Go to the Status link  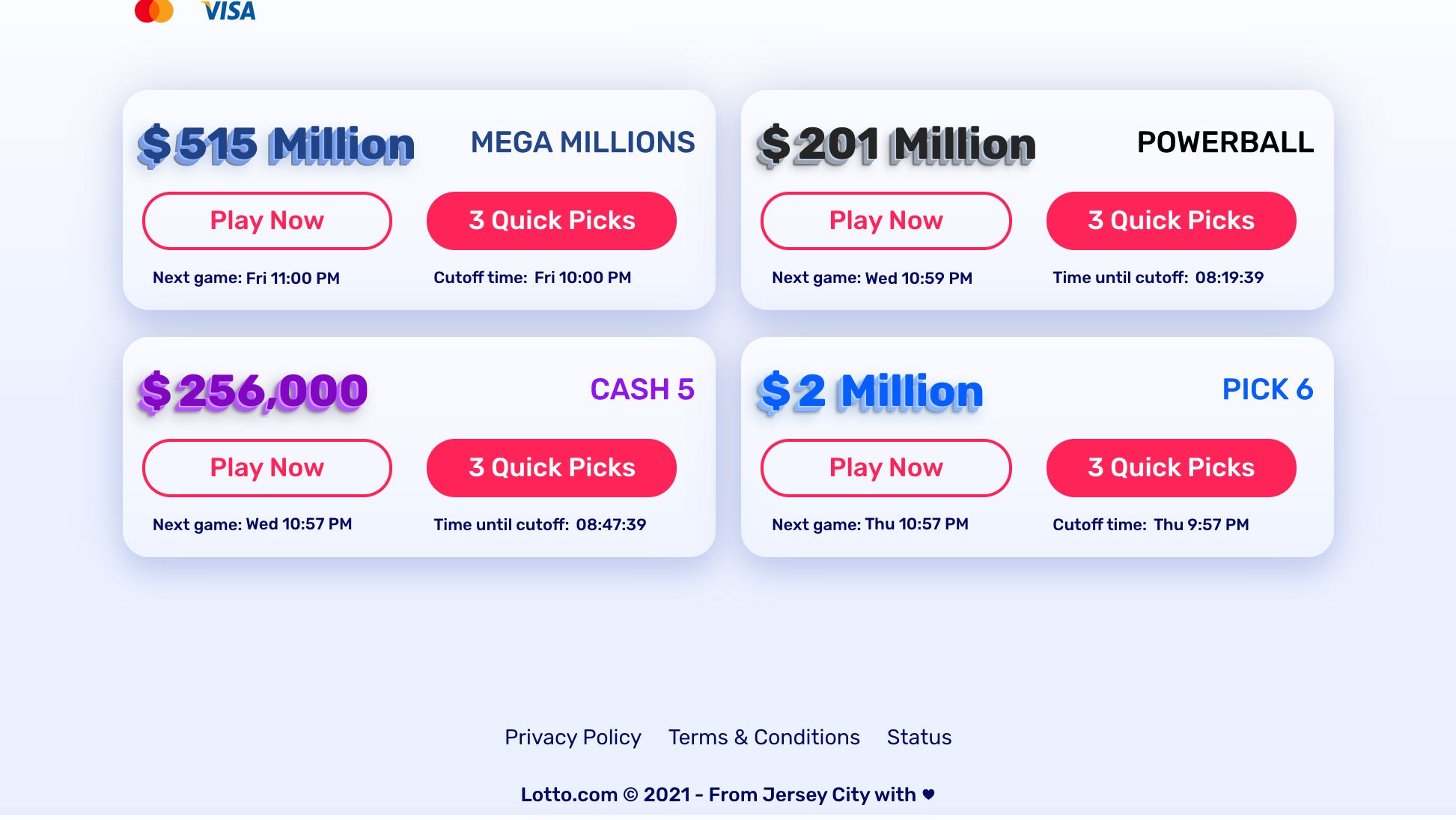click(919, 738)
